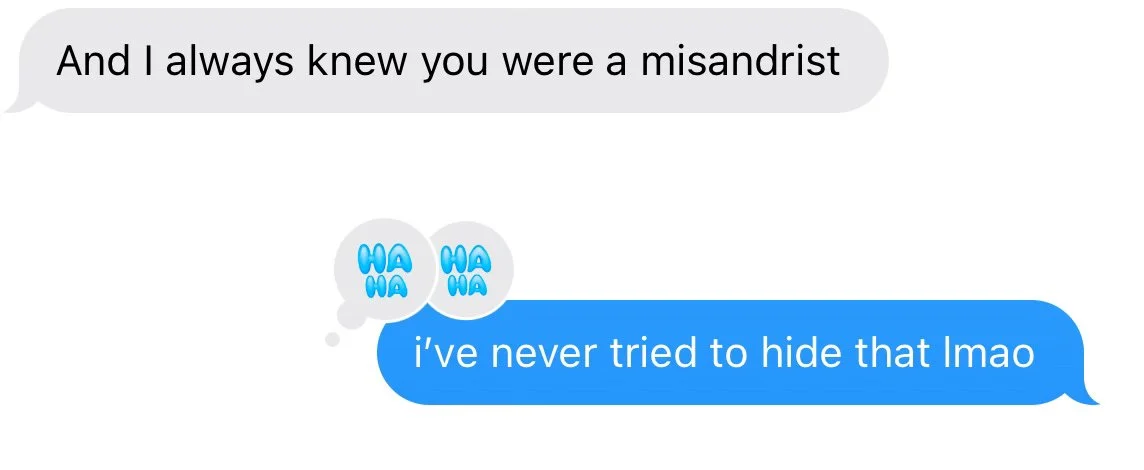
Task: Click the word "always" in received message
Action: 230,63
